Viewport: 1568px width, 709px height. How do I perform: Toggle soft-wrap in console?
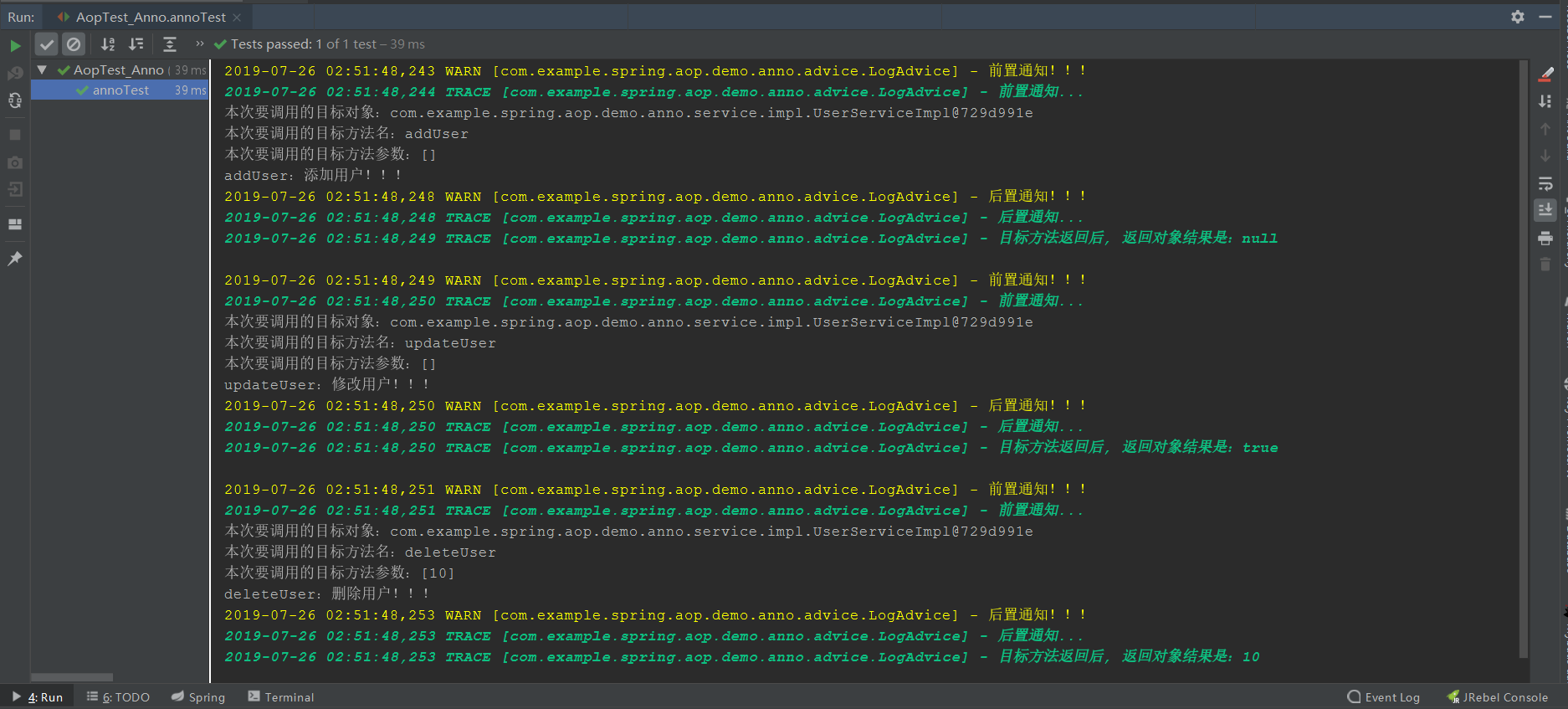point(1545,183)
